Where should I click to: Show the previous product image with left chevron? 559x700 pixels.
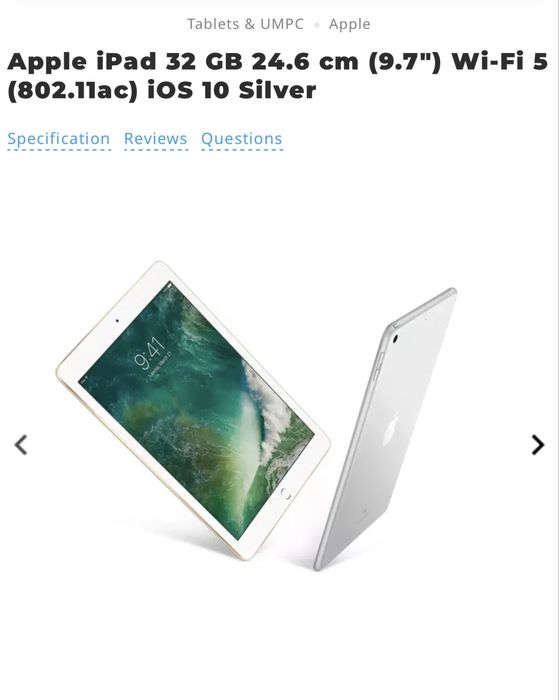coord(21,445)
